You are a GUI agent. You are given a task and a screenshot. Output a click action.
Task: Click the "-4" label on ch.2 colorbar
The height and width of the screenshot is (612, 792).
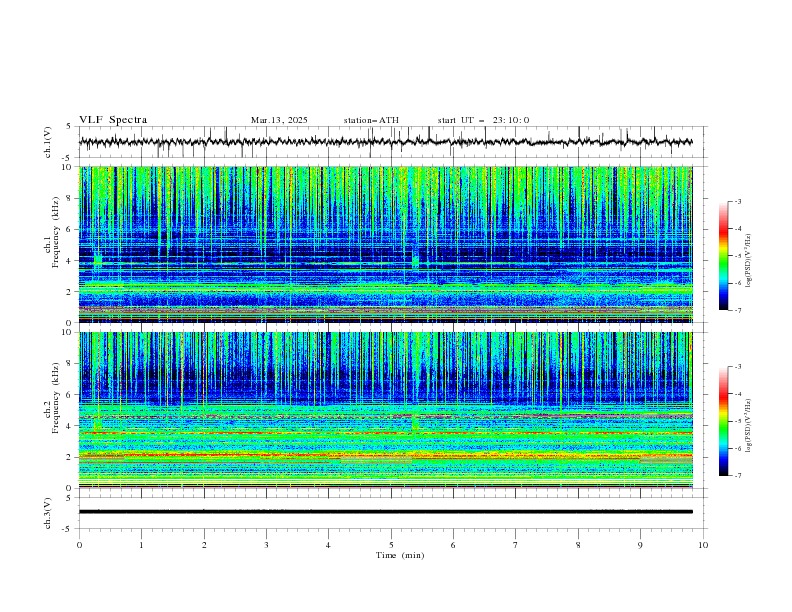(737, 394)
